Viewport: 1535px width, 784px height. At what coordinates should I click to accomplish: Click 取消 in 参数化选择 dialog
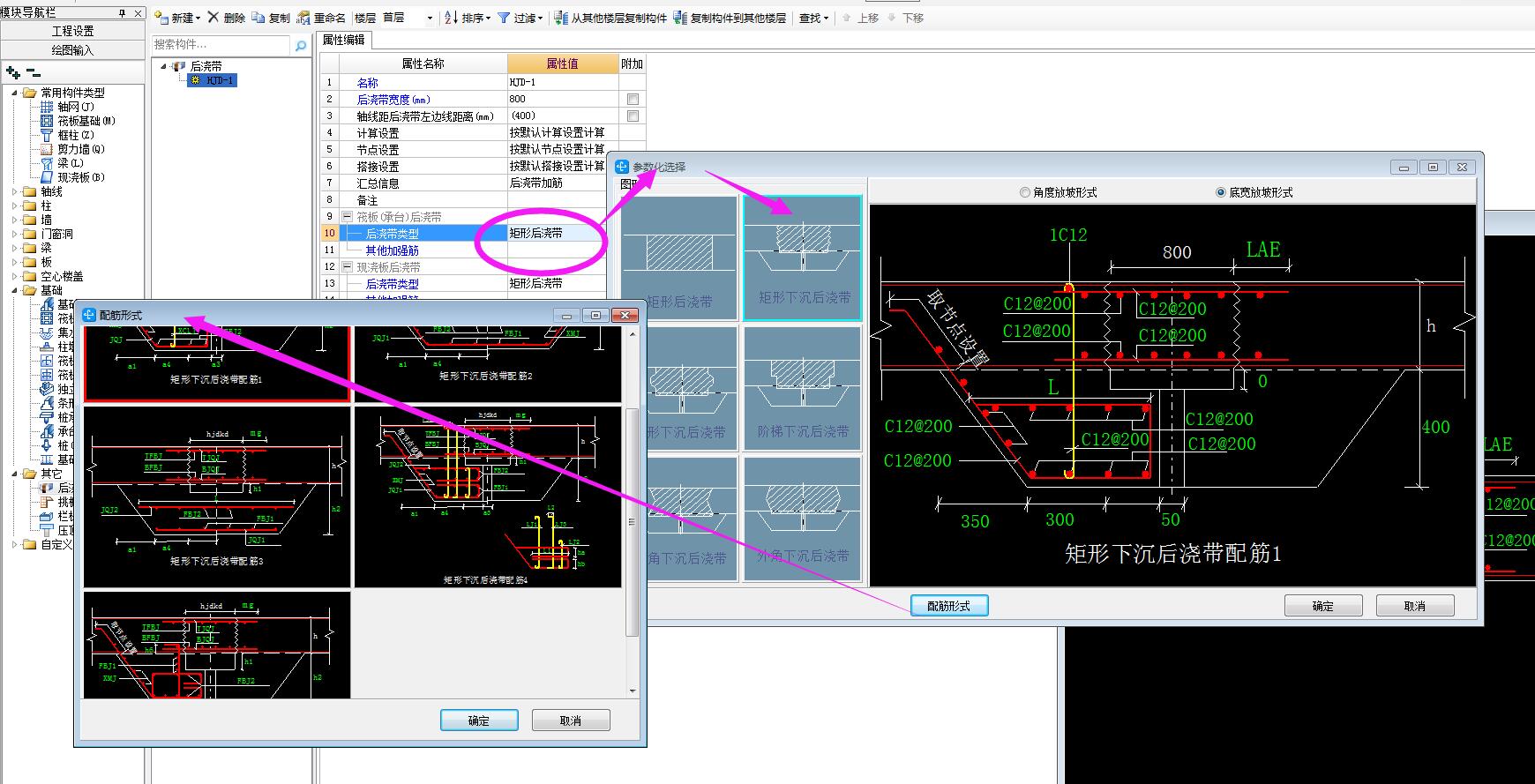(x=1415, y=606)
